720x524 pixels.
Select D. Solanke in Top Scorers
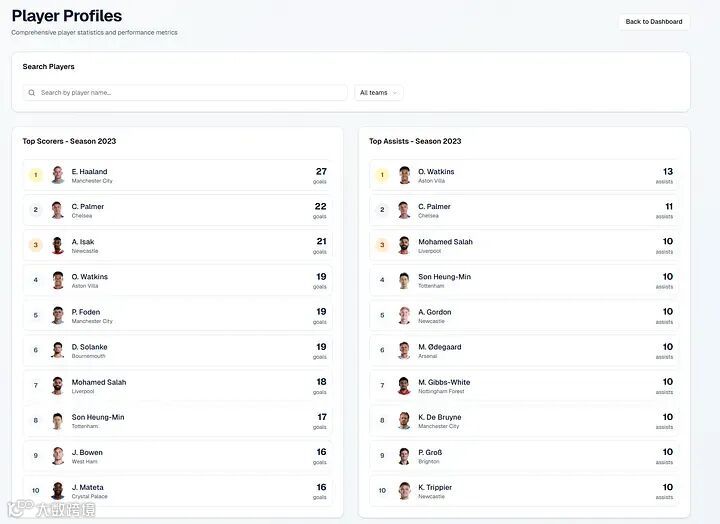177,351
